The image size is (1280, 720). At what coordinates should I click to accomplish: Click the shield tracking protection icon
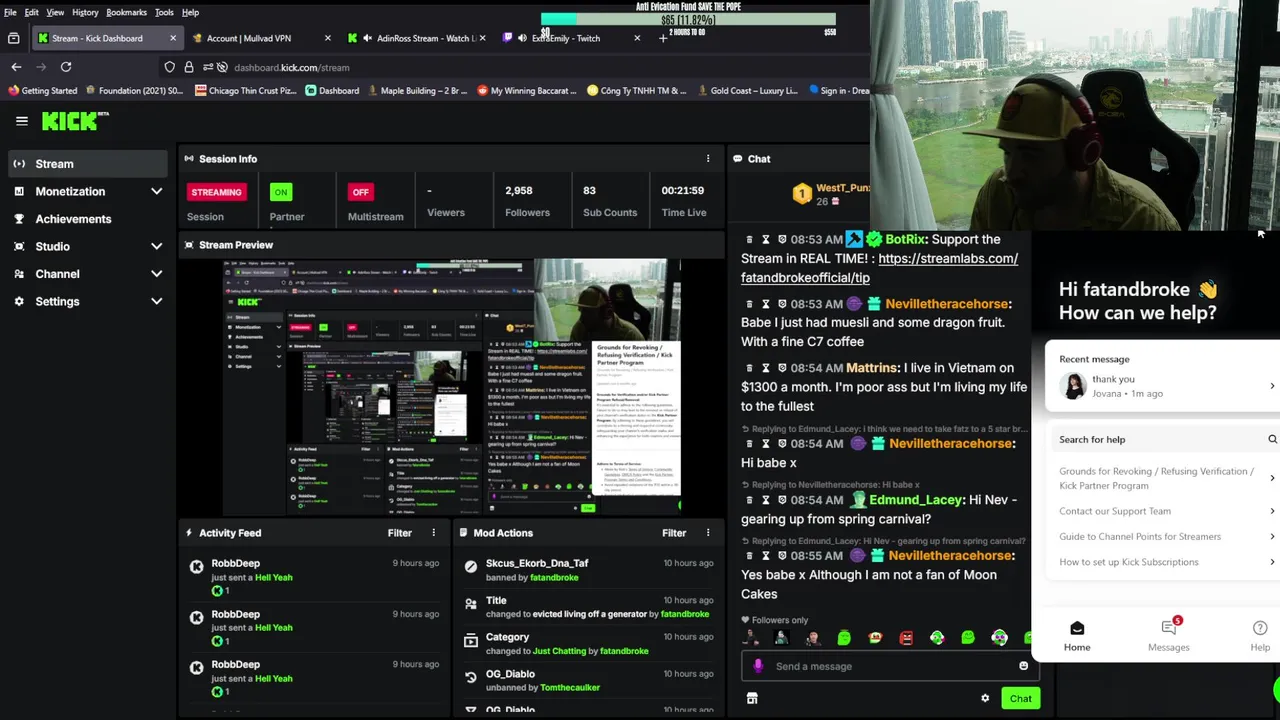(170, 67)
